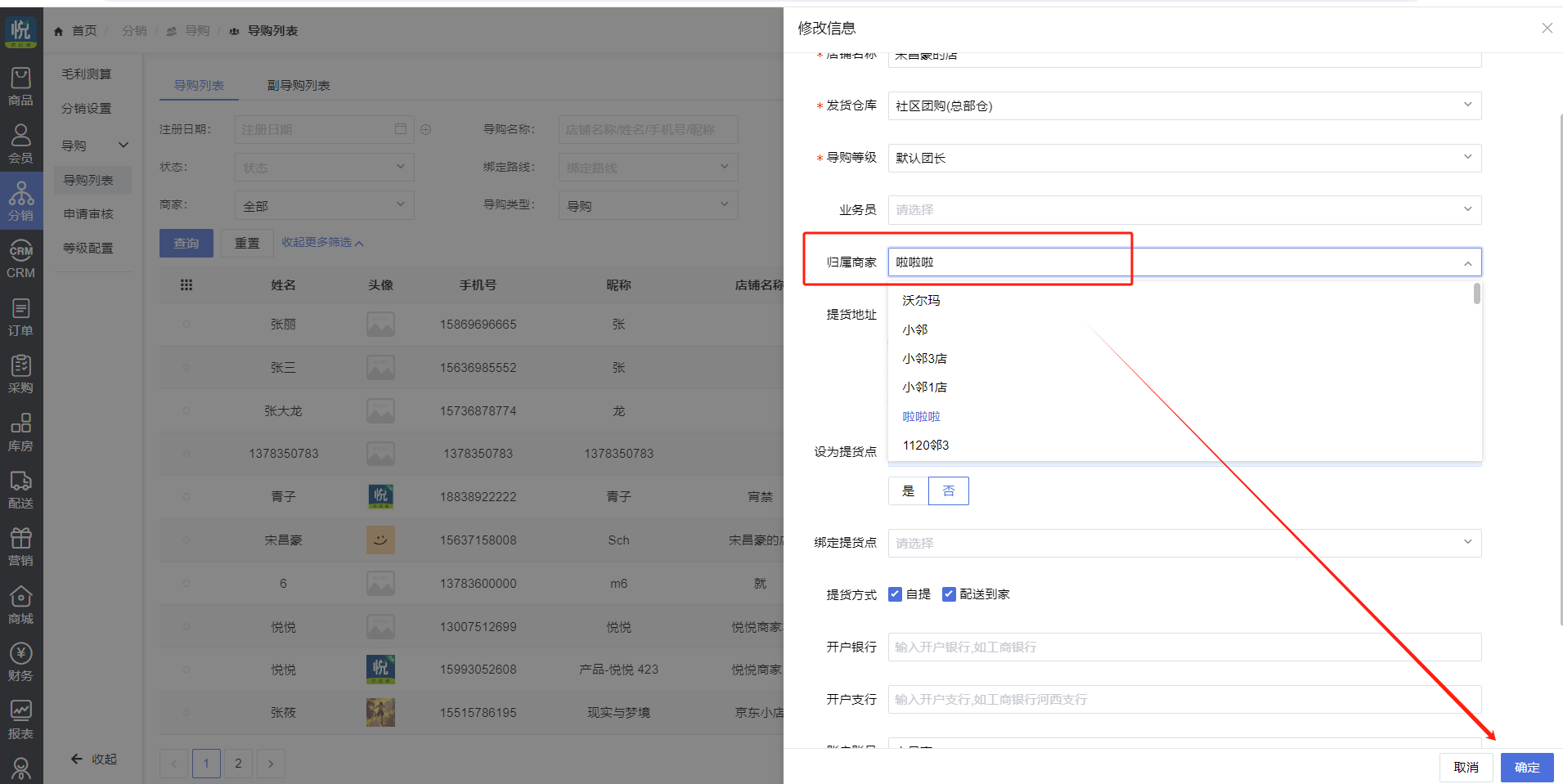Image resolution: width=1563 pixels, height=784 pixels.
Task: Open the 状态 filter dropdown
Action: [x=325, y=168]
